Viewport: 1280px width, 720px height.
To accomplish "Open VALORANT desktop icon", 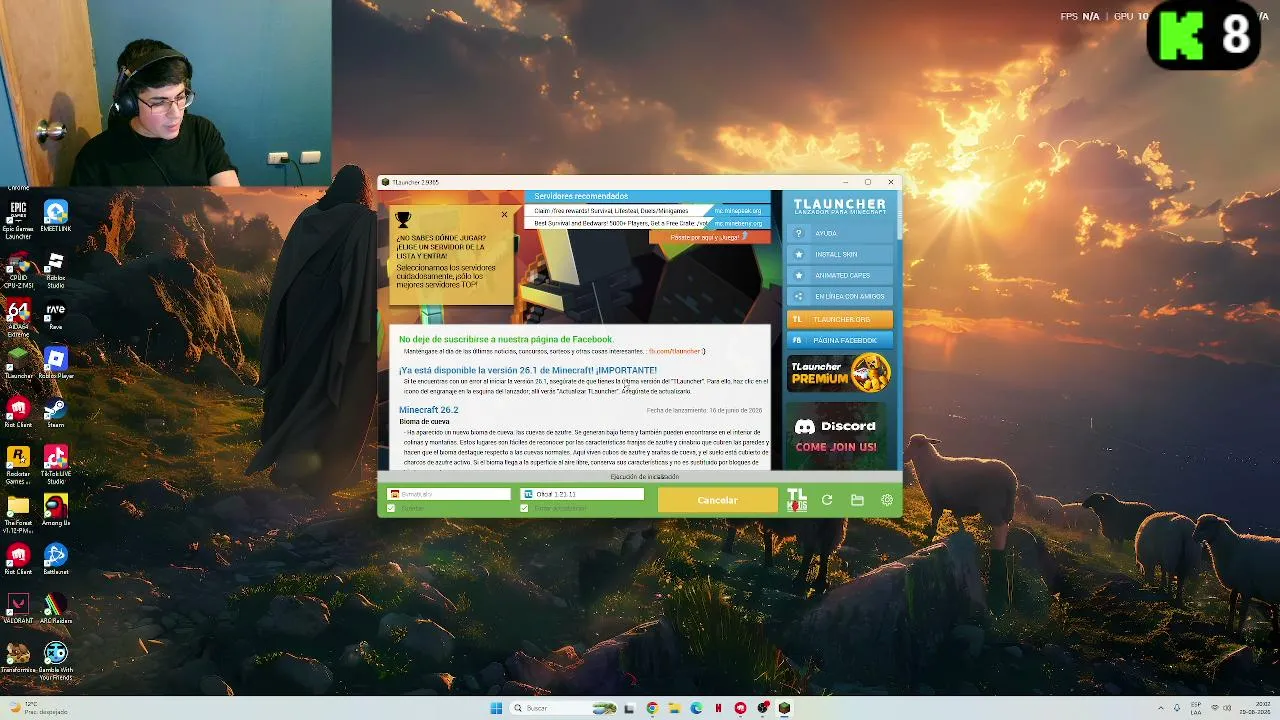I will click(x=18, y=609).
